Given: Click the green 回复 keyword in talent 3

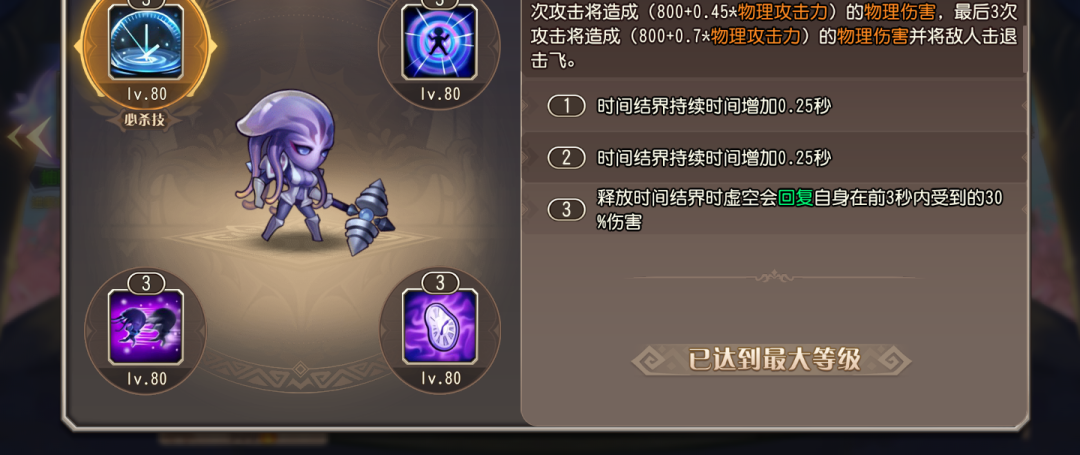Looking at the screenshot, I should [x=796, y=199].
